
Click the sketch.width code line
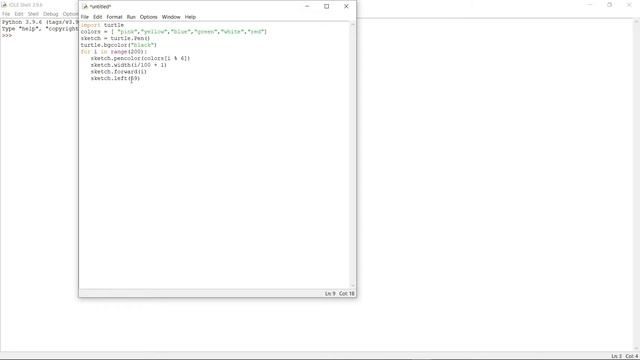(x=129, y=65)
